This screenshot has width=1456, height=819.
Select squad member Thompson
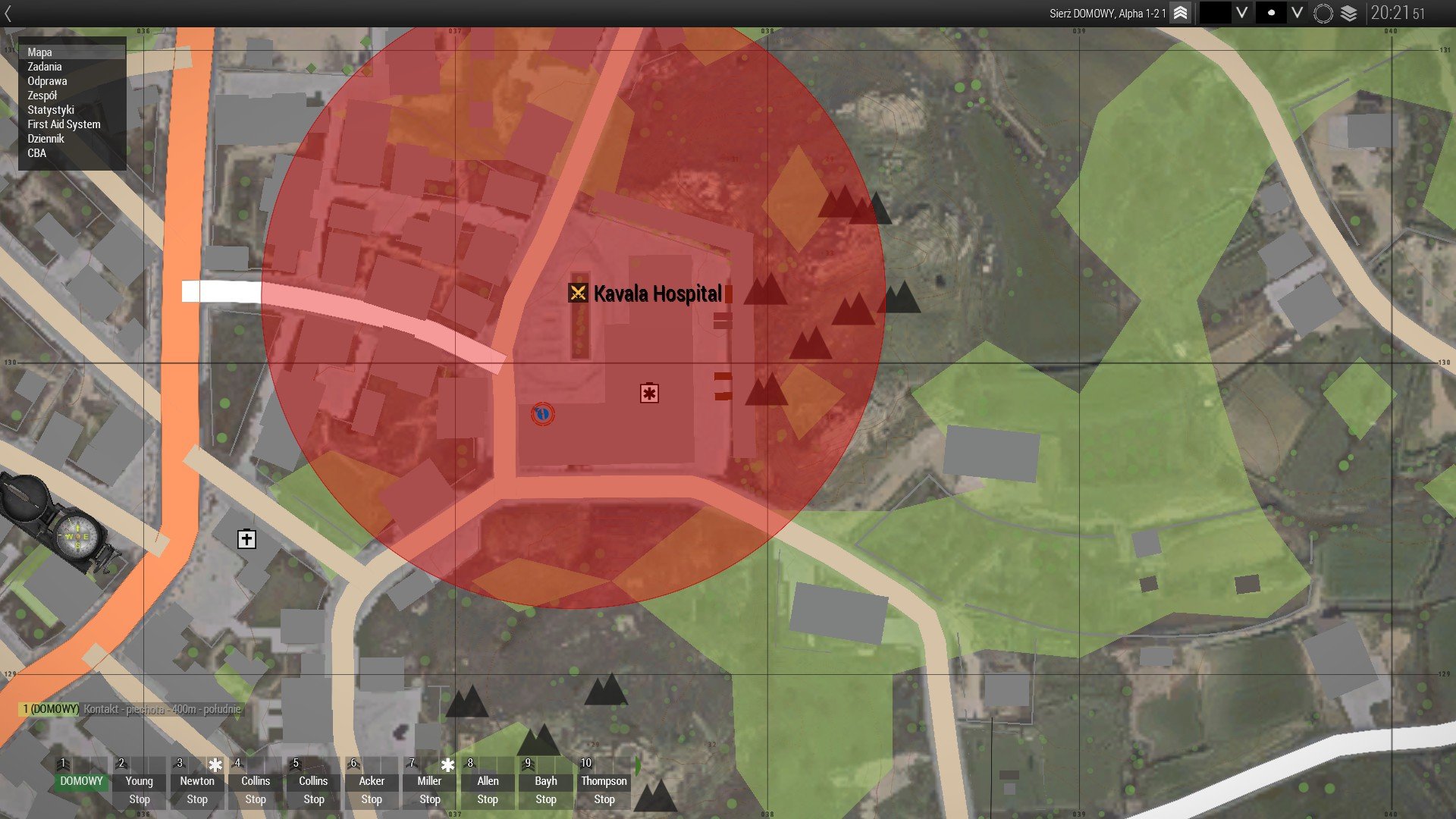(604, 781)
